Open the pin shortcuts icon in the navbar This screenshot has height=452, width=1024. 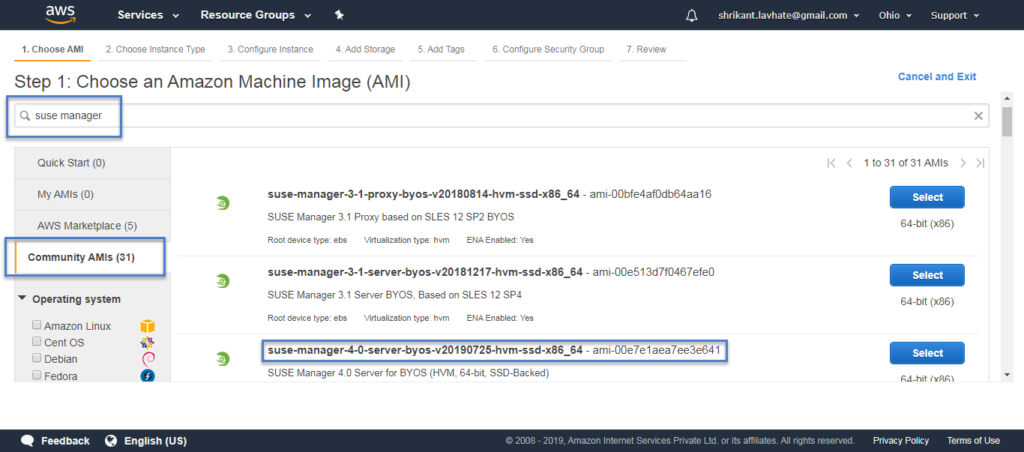point(339,15)
